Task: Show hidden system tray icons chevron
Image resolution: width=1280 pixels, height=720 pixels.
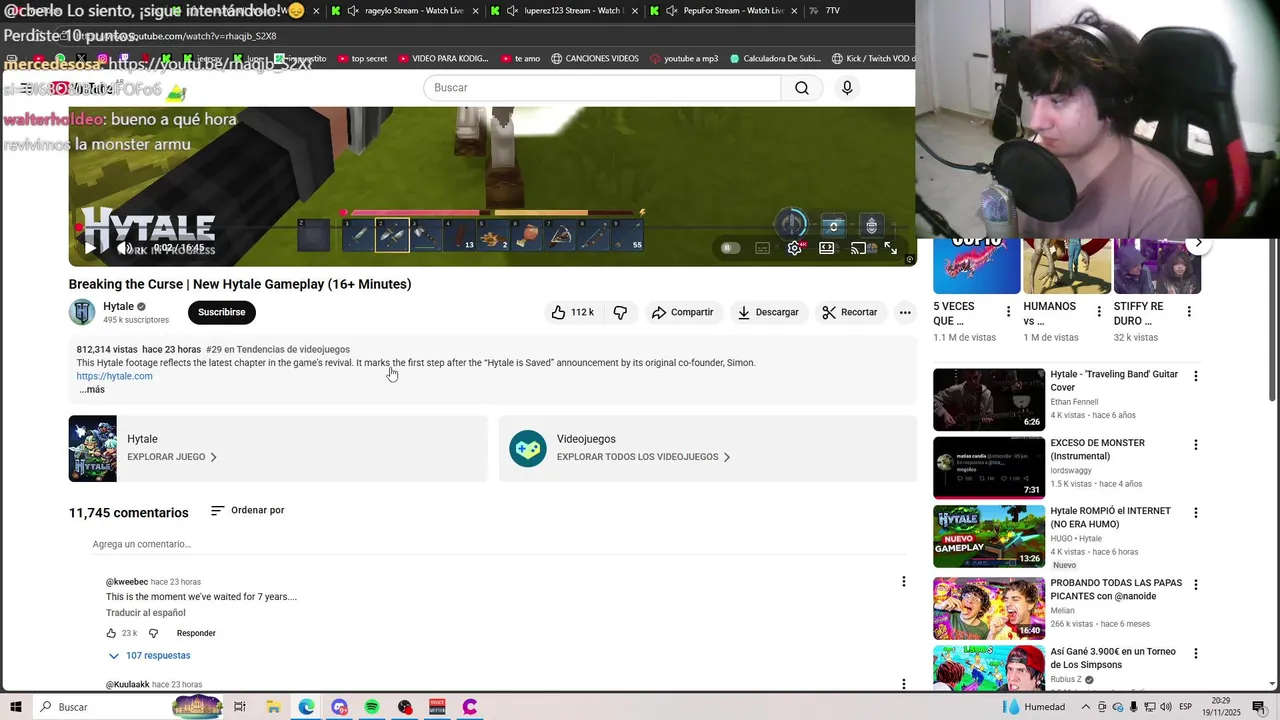Action: coord(1086,707)
